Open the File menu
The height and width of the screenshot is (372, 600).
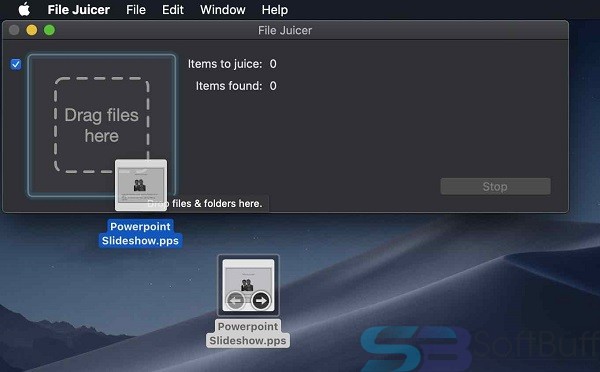coord(136,10)
